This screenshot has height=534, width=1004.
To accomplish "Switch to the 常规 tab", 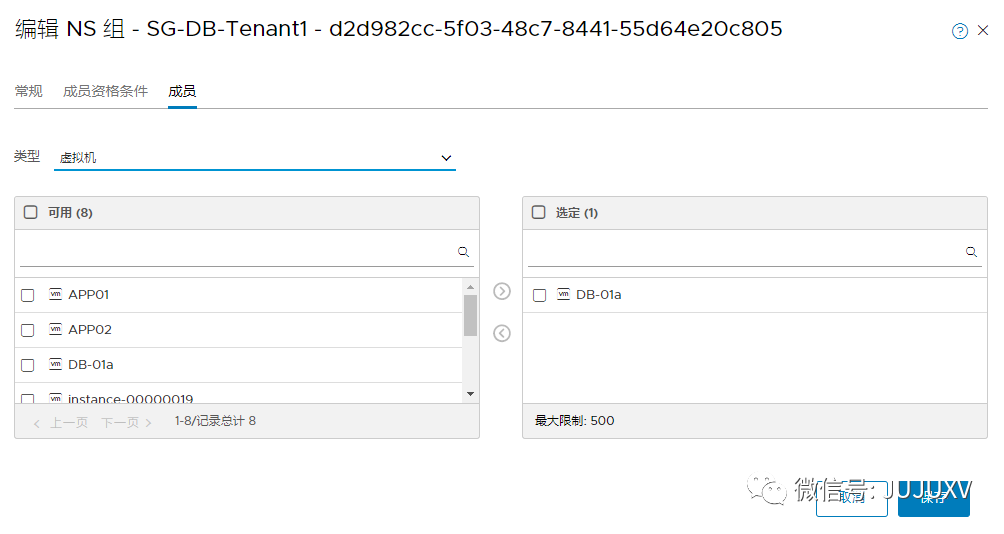I will click(x=29, y=91).
